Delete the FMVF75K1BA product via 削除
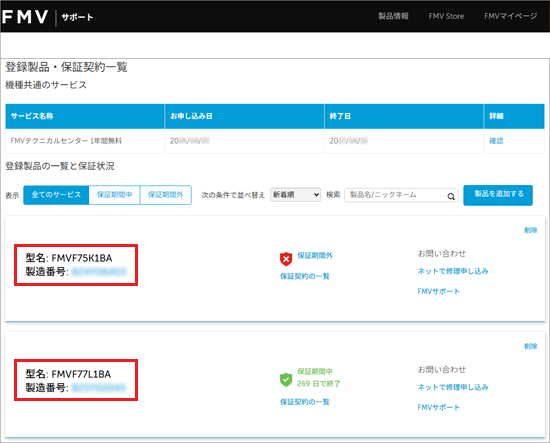The height and width of the screenshot is (443, 550). point(531,230)
